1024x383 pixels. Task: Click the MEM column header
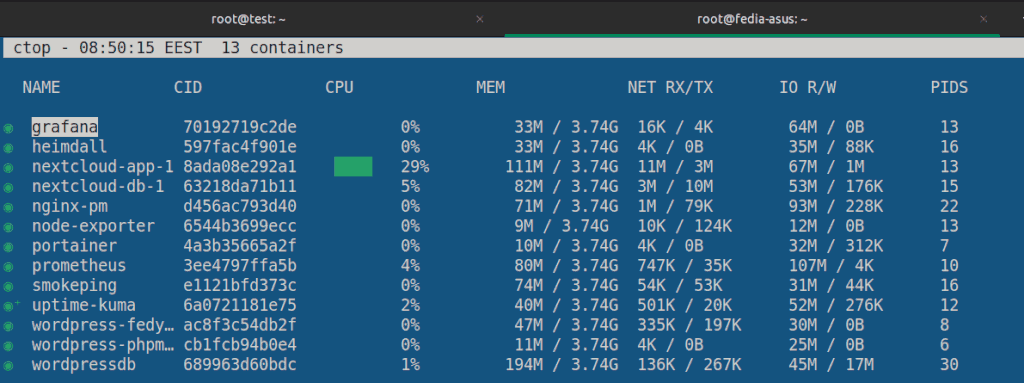pos(490,88)
